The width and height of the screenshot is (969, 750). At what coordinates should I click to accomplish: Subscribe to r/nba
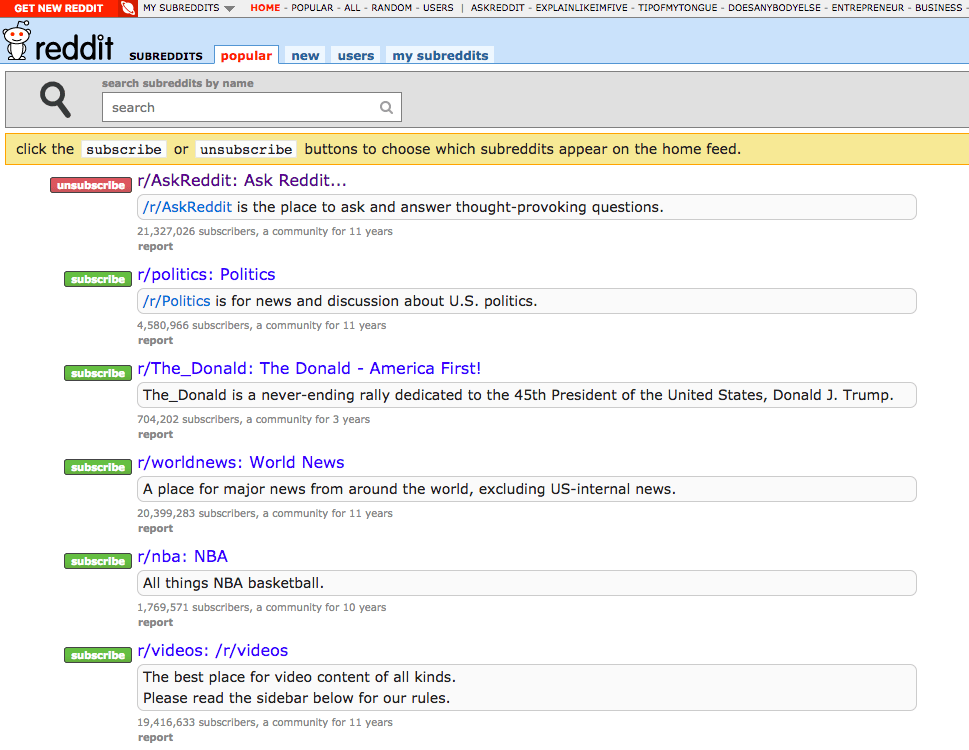pos(97,560)
